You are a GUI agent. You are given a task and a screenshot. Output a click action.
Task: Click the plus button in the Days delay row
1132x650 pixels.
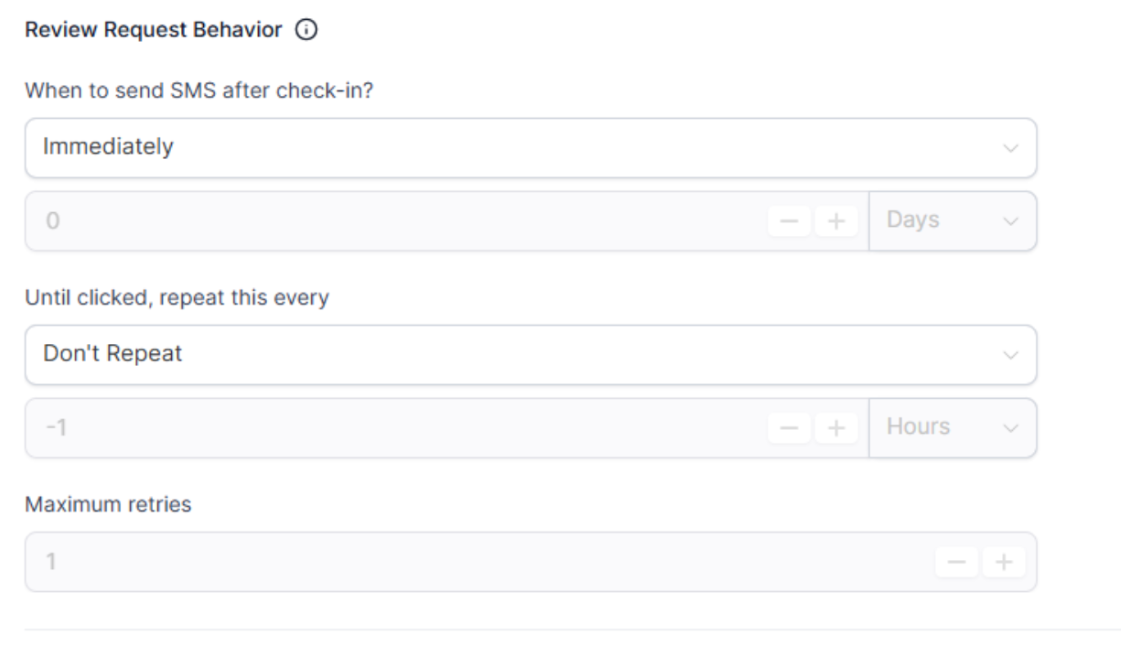pos(837,221)
